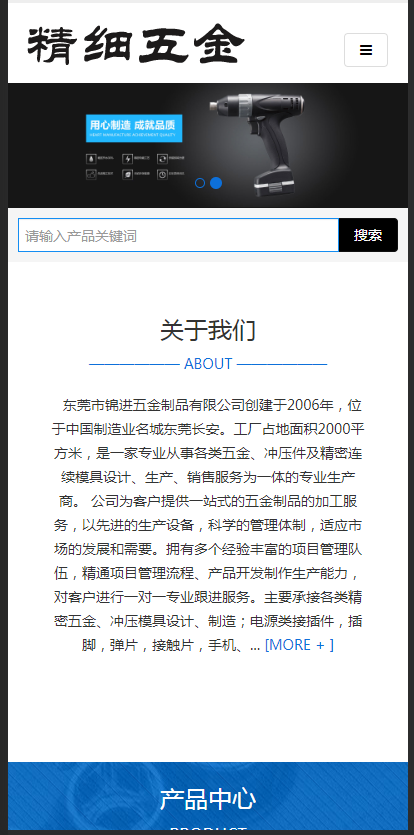This screenshot has height=835, width=414.
Task: Click the 搜索 search button
Action: tap(368, 235)
